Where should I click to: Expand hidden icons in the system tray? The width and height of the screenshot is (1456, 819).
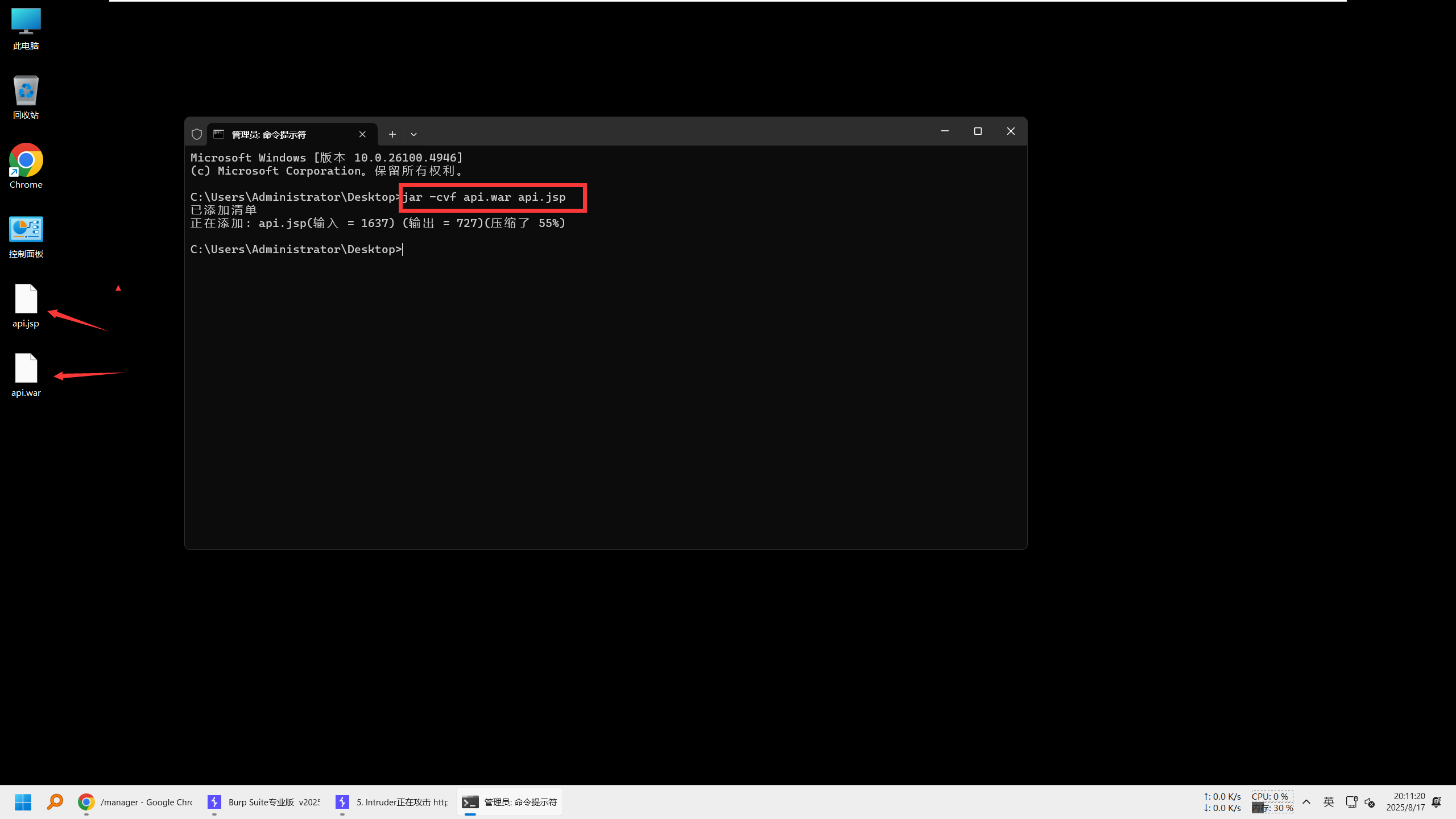[1306, 802]
